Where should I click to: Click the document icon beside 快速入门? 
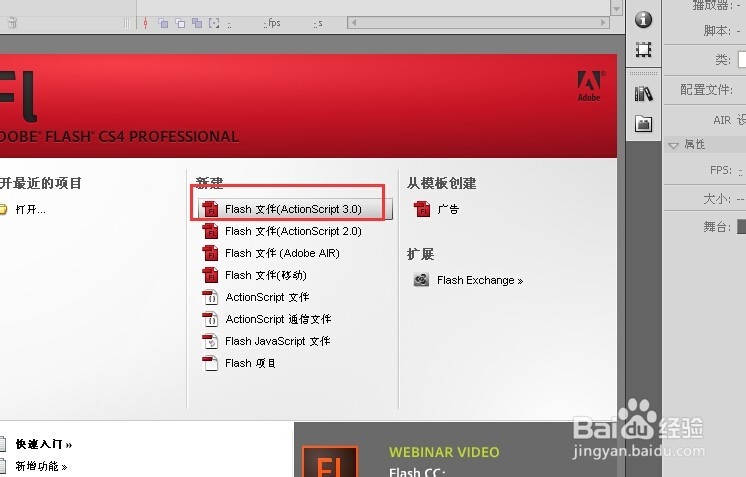click(x=3, y=444)
